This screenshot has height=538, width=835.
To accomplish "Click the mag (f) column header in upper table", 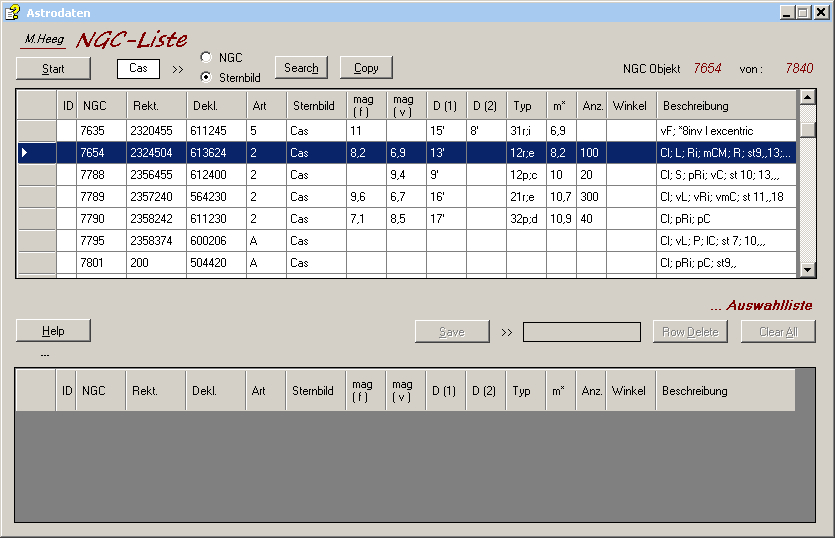I will (366, 105).
